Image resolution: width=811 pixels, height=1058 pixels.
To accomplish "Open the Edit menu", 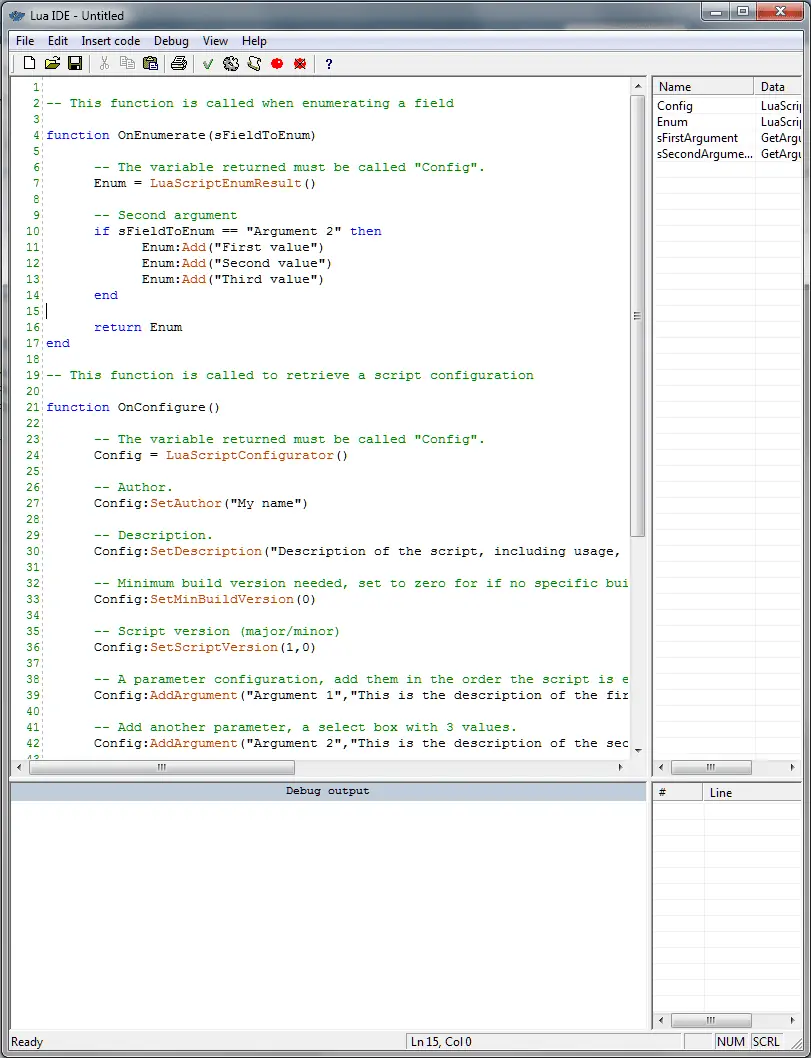I will 58,41.
